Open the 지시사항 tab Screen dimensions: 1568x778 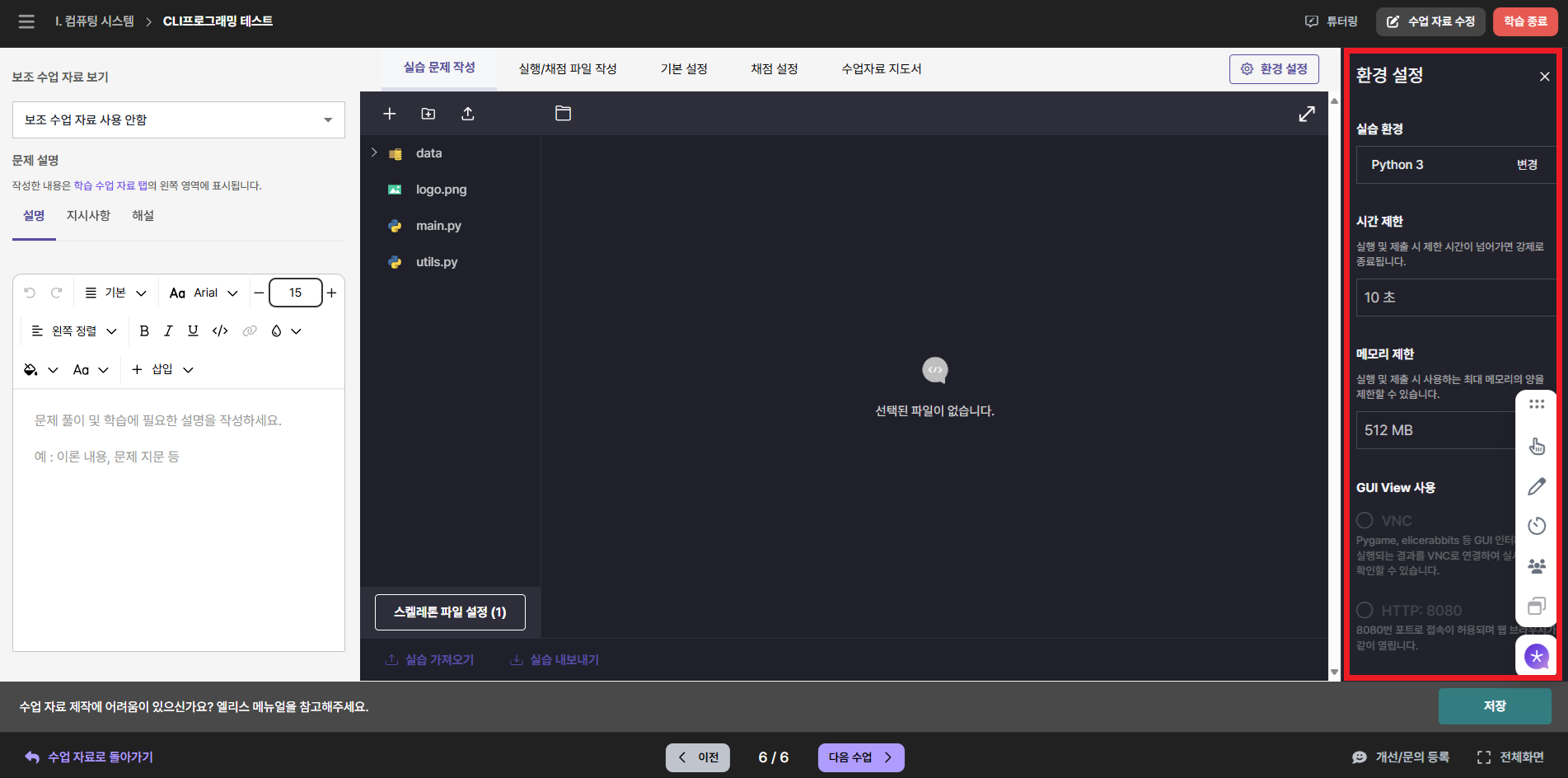[88, 215]
